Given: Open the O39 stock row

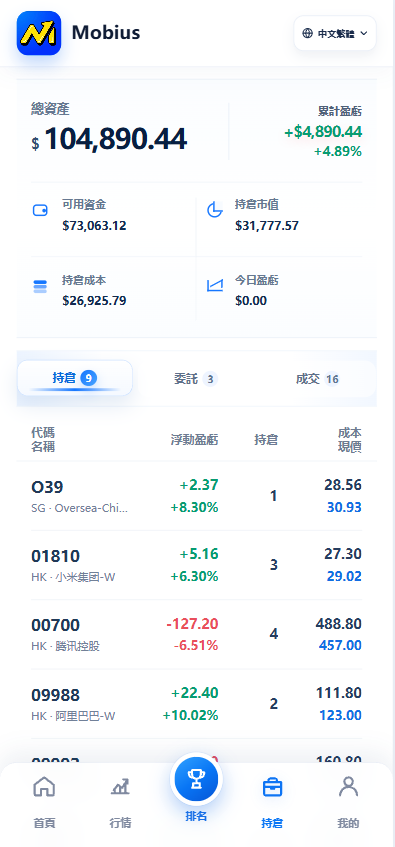Looking at the screenshot, I should pos(197,496).
